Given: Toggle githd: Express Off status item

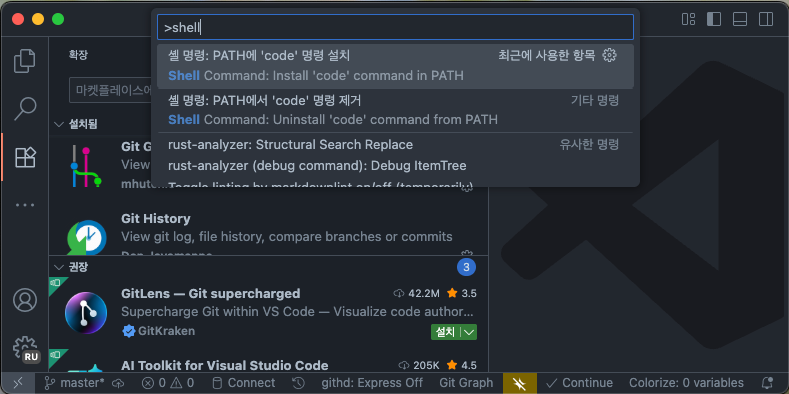Looking at the screenshot, I should pyautogui.click(x=372, y=383).
